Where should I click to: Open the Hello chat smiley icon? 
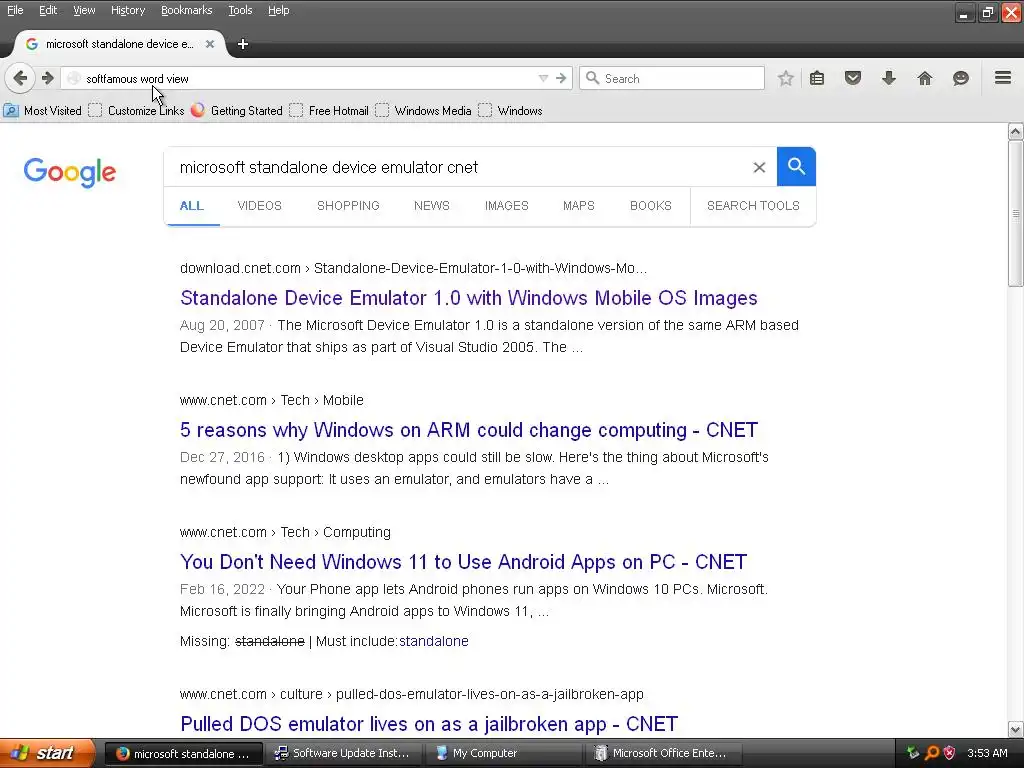click(961, 78)
